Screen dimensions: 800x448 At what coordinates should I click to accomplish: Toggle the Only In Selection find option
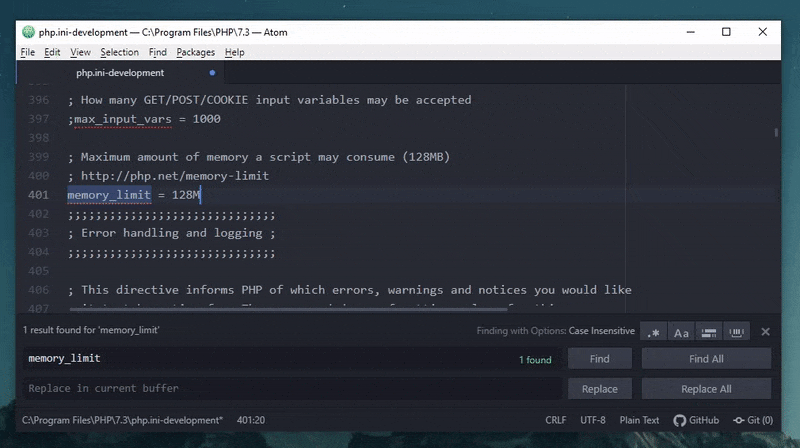coord(709,333)
